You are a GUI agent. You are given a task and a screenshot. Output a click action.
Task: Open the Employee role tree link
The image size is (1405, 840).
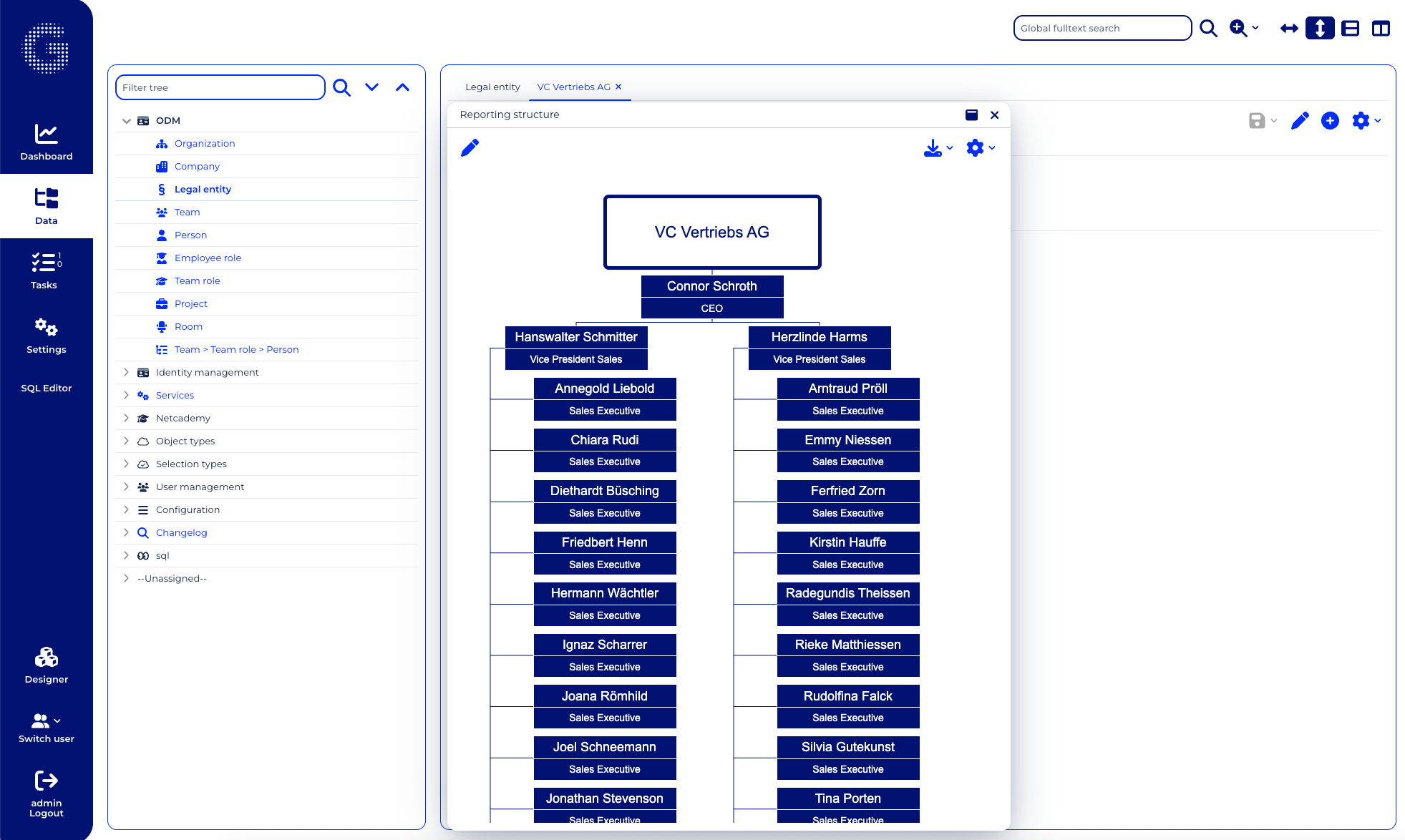[208, 258]
